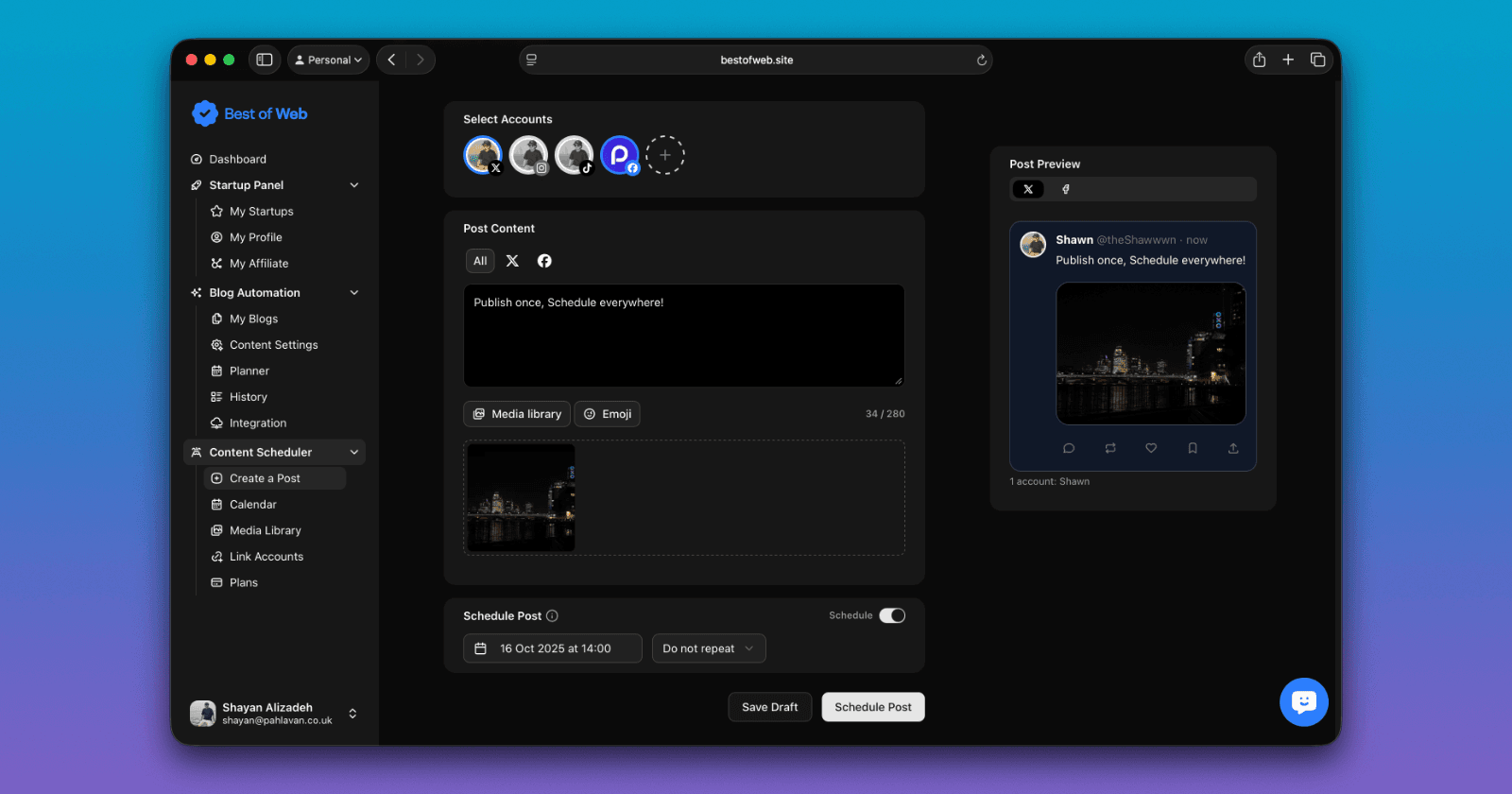Open the Planner page

click(249, 371)
